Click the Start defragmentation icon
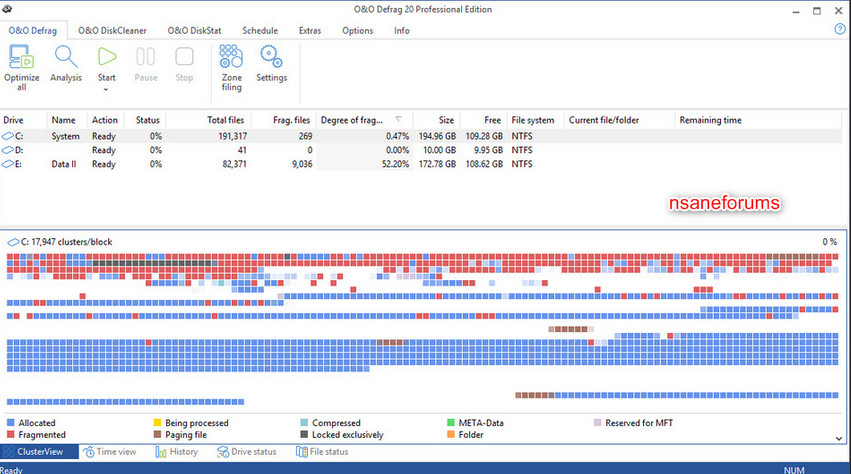This screenshot has height=474, width=851. [x=106, y=56]
